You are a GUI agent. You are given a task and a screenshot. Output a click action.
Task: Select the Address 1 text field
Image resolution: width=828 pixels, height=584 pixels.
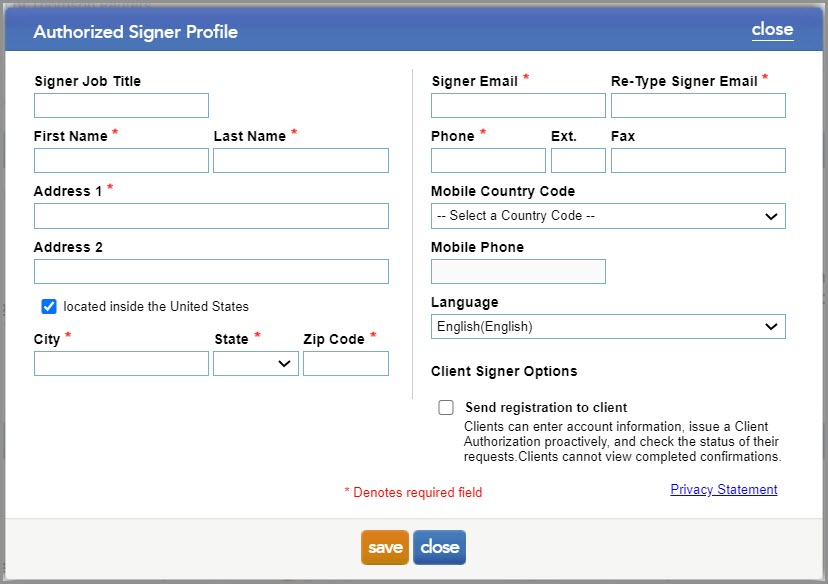[x=210, y=216]
